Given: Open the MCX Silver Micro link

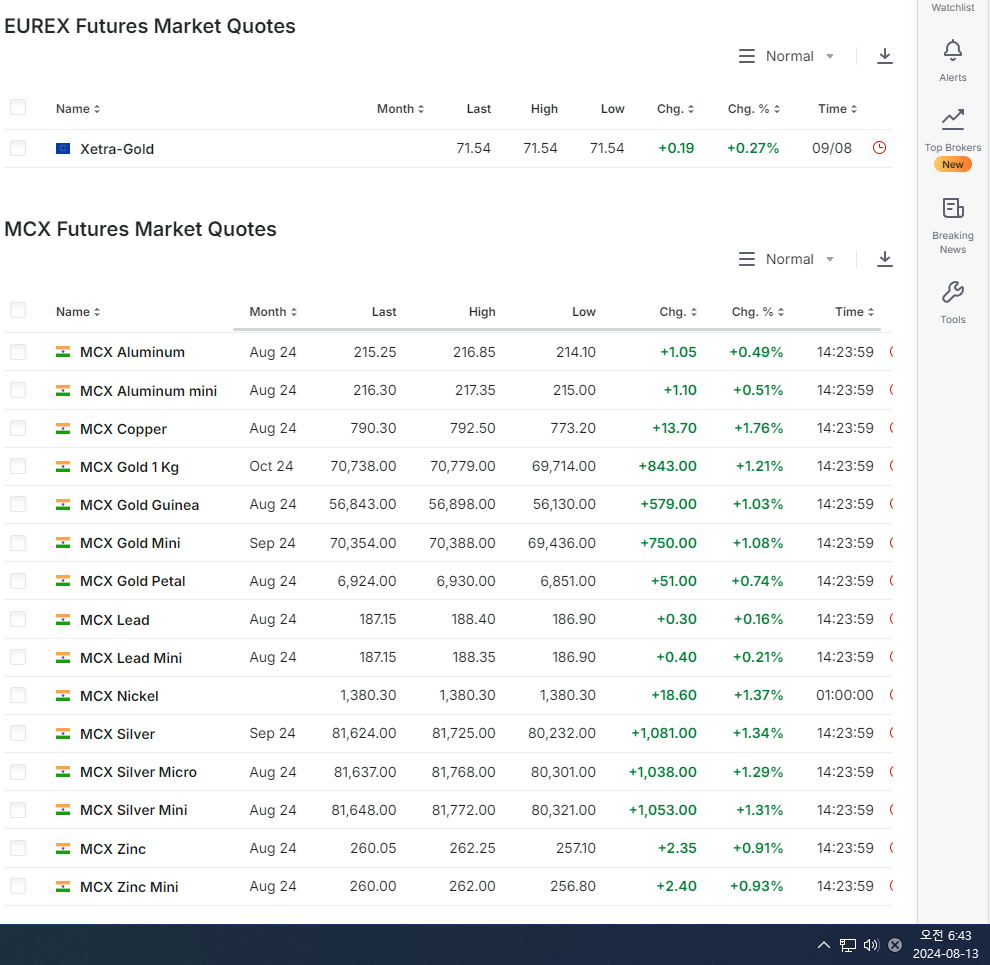Looking at the screenshot, I should click(x=138, y=772).
